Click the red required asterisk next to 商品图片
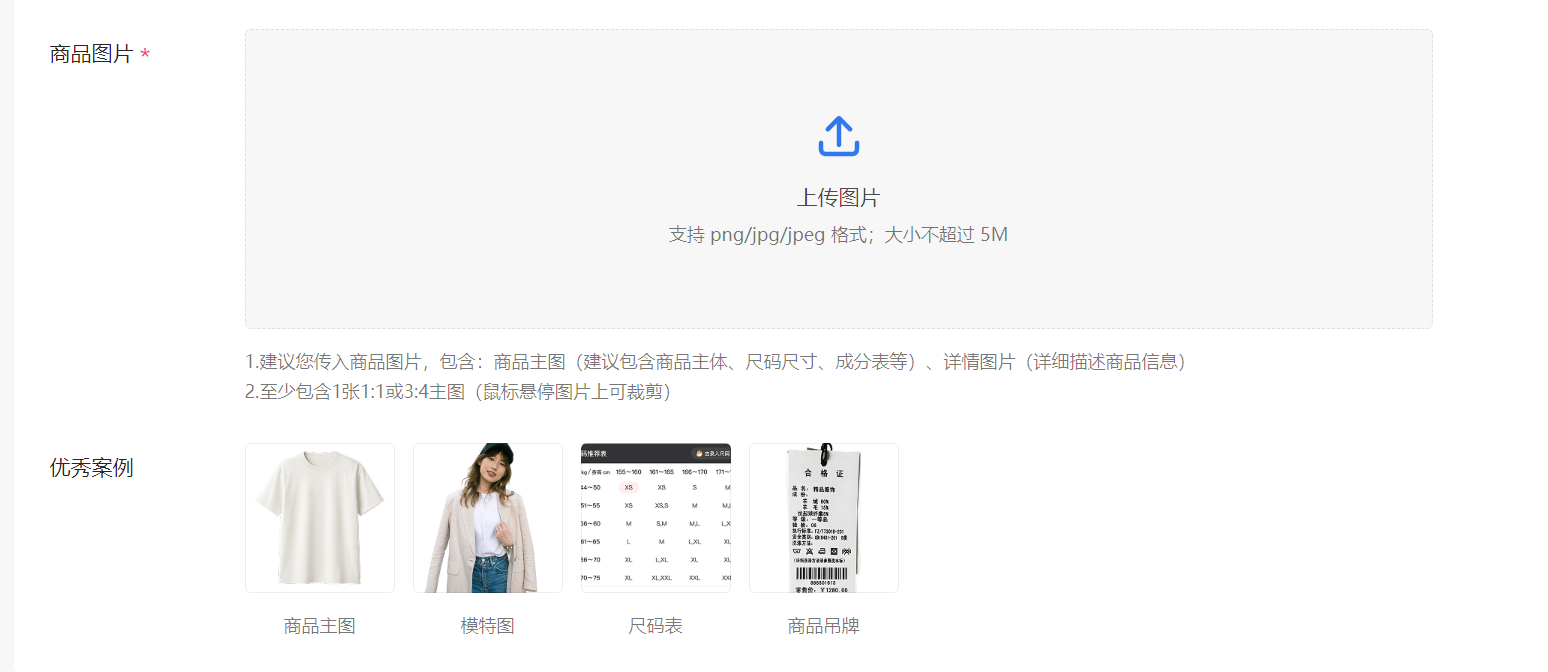This screenshot has height=672, width=1548. tap(145, 54)
